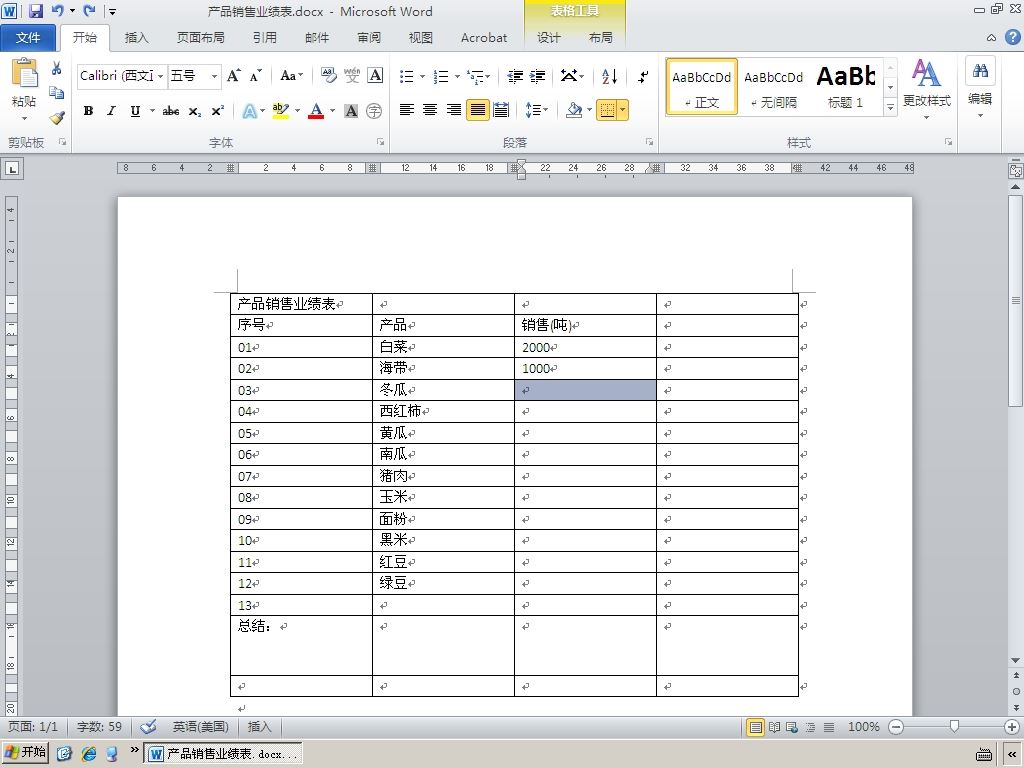The image size is (1024, 768).
Task: Open the 文件 File tab
Action: point(28,38)
